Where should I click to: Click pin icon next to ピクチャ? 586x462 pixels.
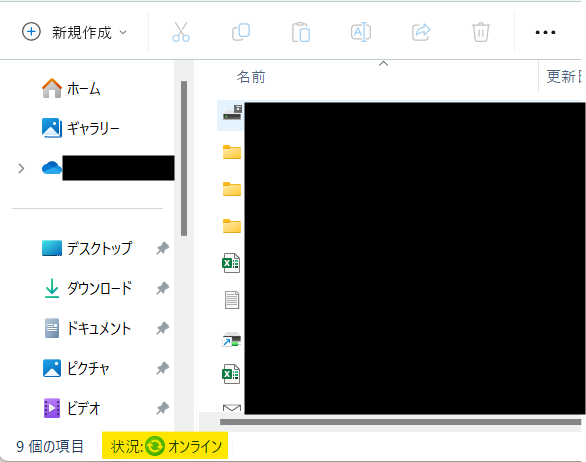[x=163, y=368]
